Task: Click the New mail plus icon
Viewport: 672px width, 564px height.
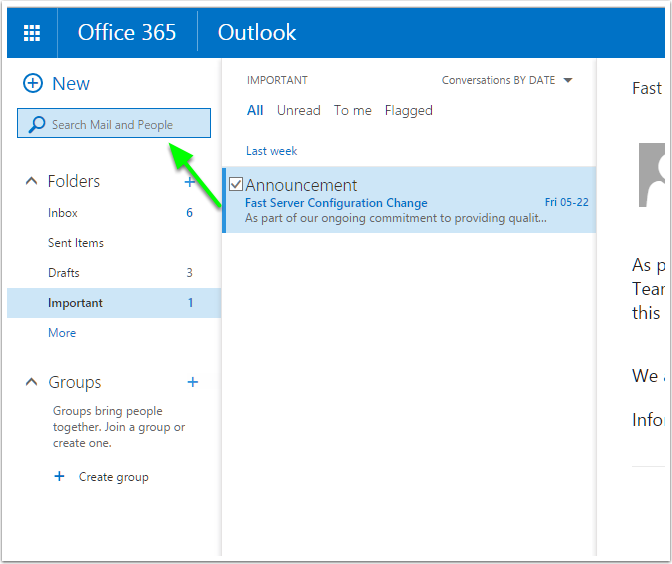Action: (x=33, y=84)
